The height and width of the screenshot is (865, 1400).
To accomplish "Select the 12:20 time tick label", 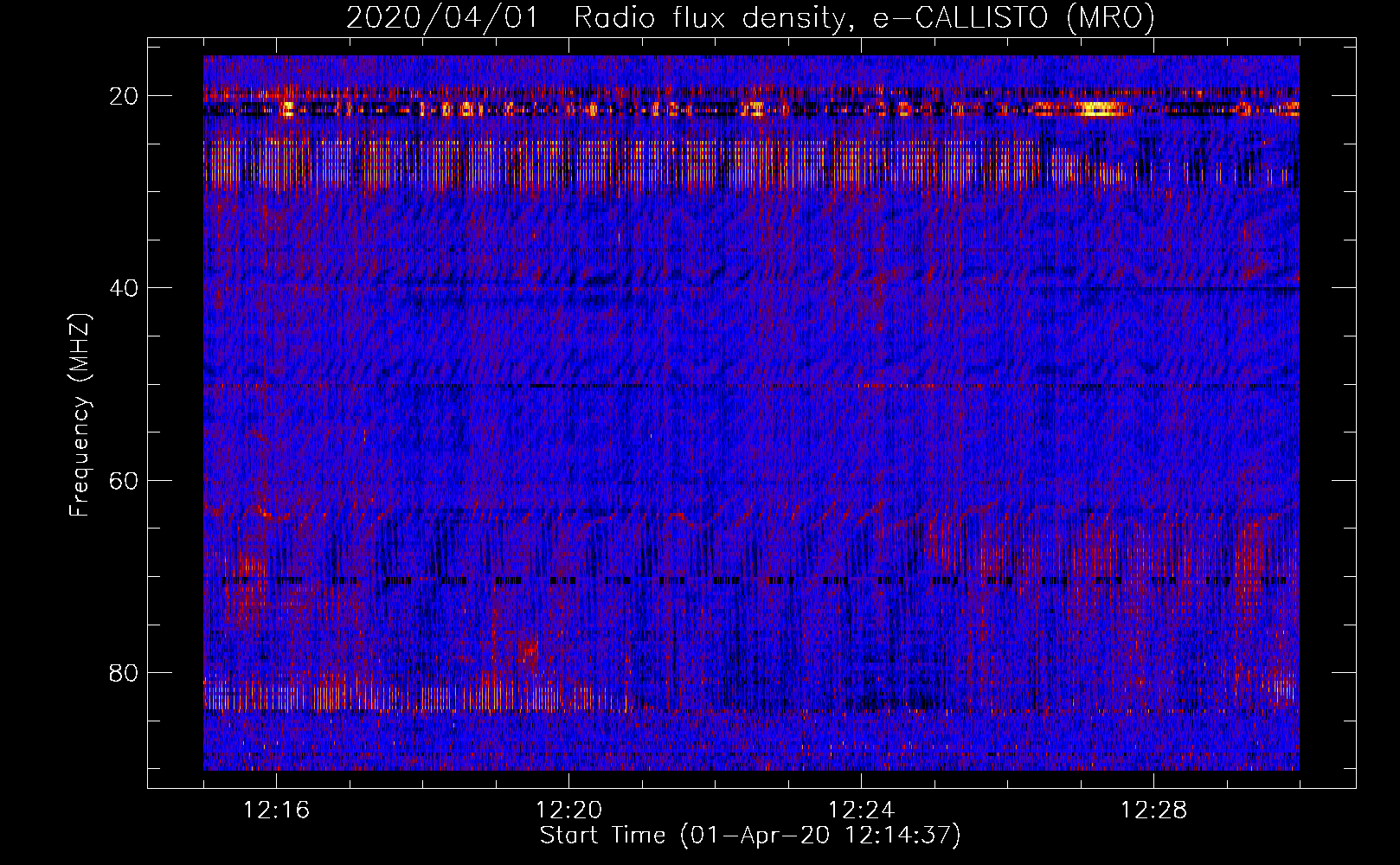I will 568,811.
